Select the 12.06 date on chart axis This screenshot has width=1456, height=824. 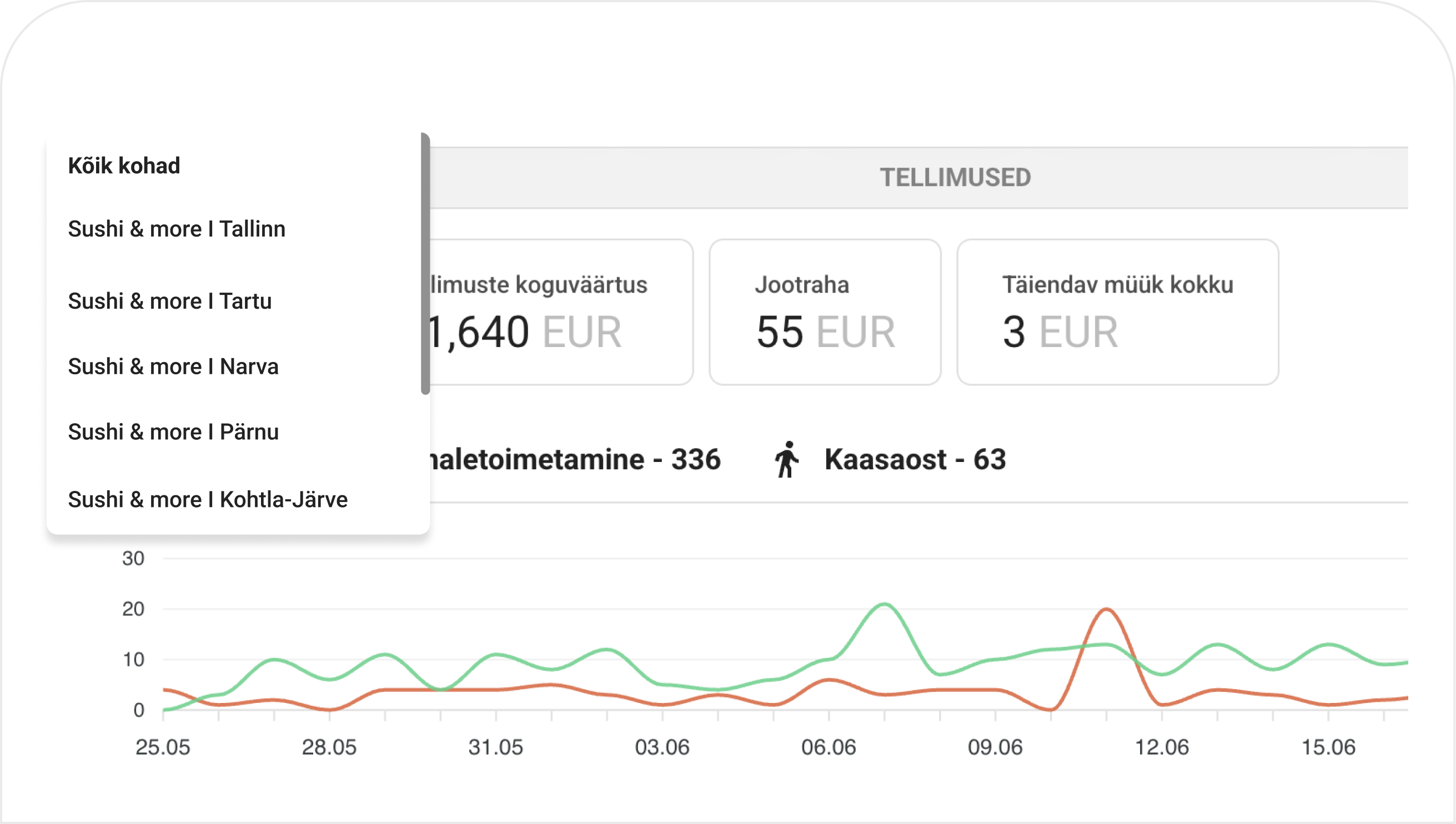click(x=1162, y=747)
